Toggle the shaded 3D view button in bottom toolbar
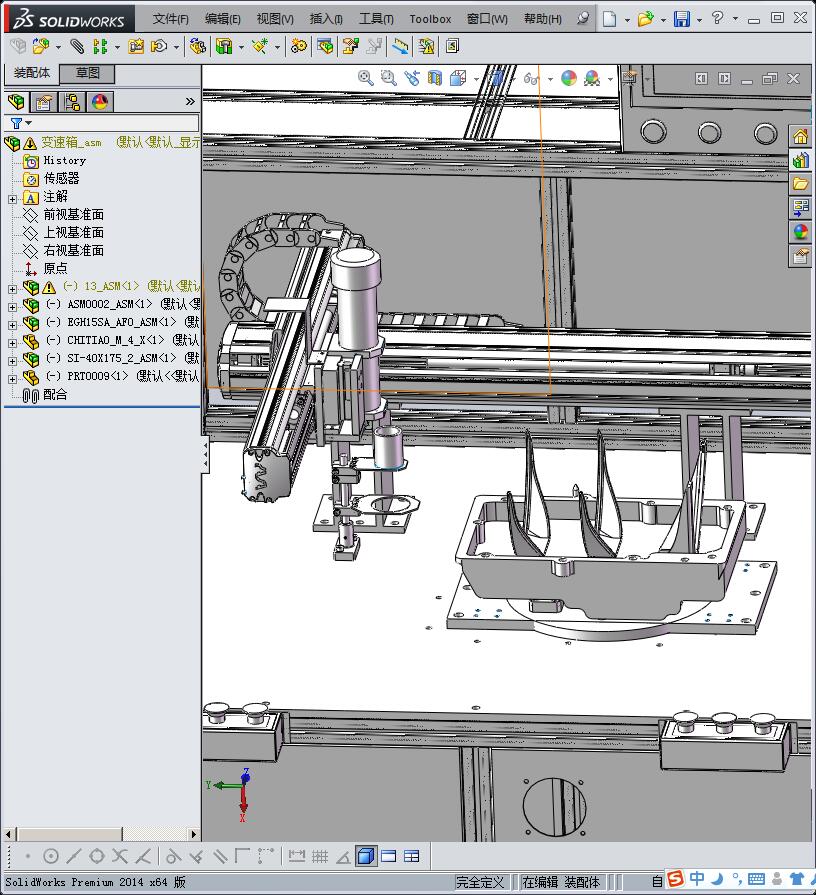This screenshot has height=895, width=816. click(366, 856)
